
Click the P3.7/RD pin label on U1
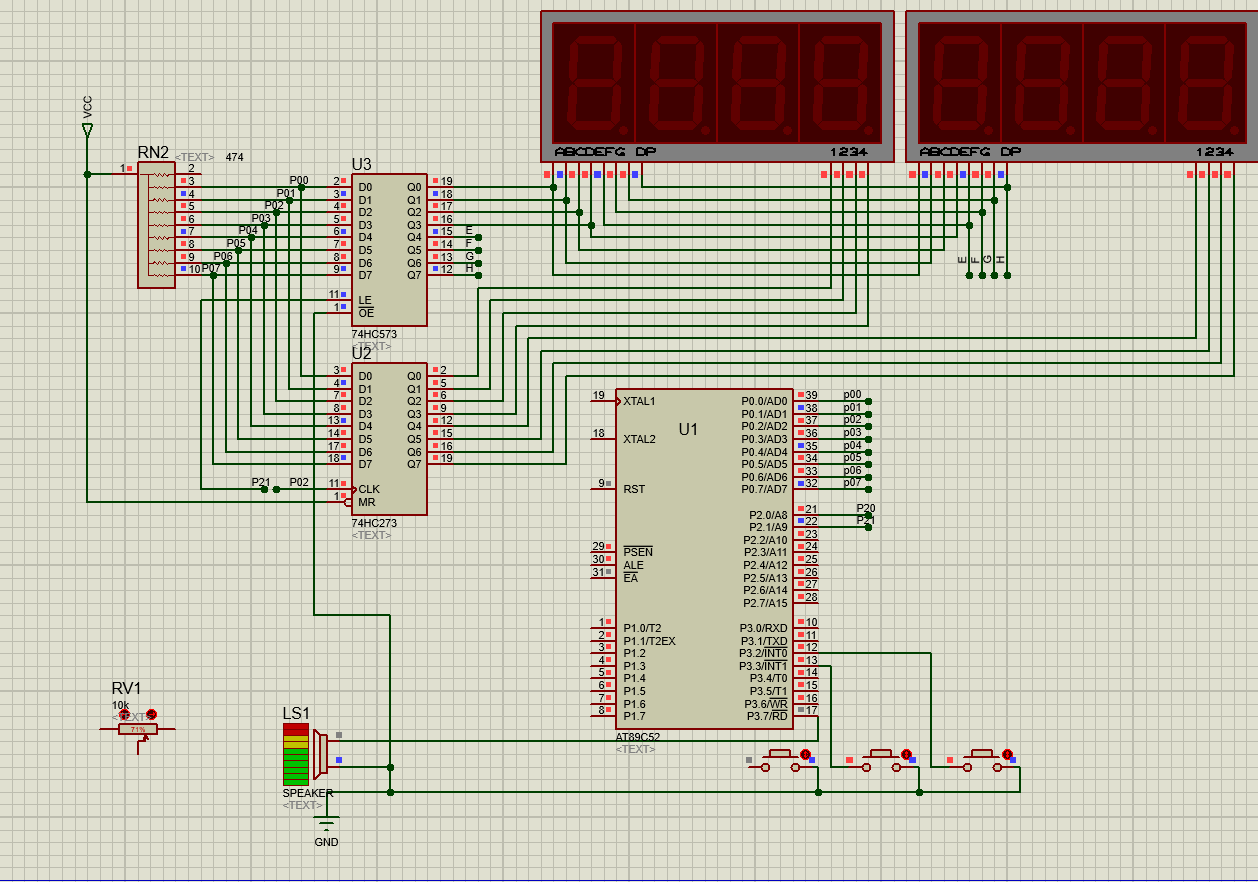(767, 716)
